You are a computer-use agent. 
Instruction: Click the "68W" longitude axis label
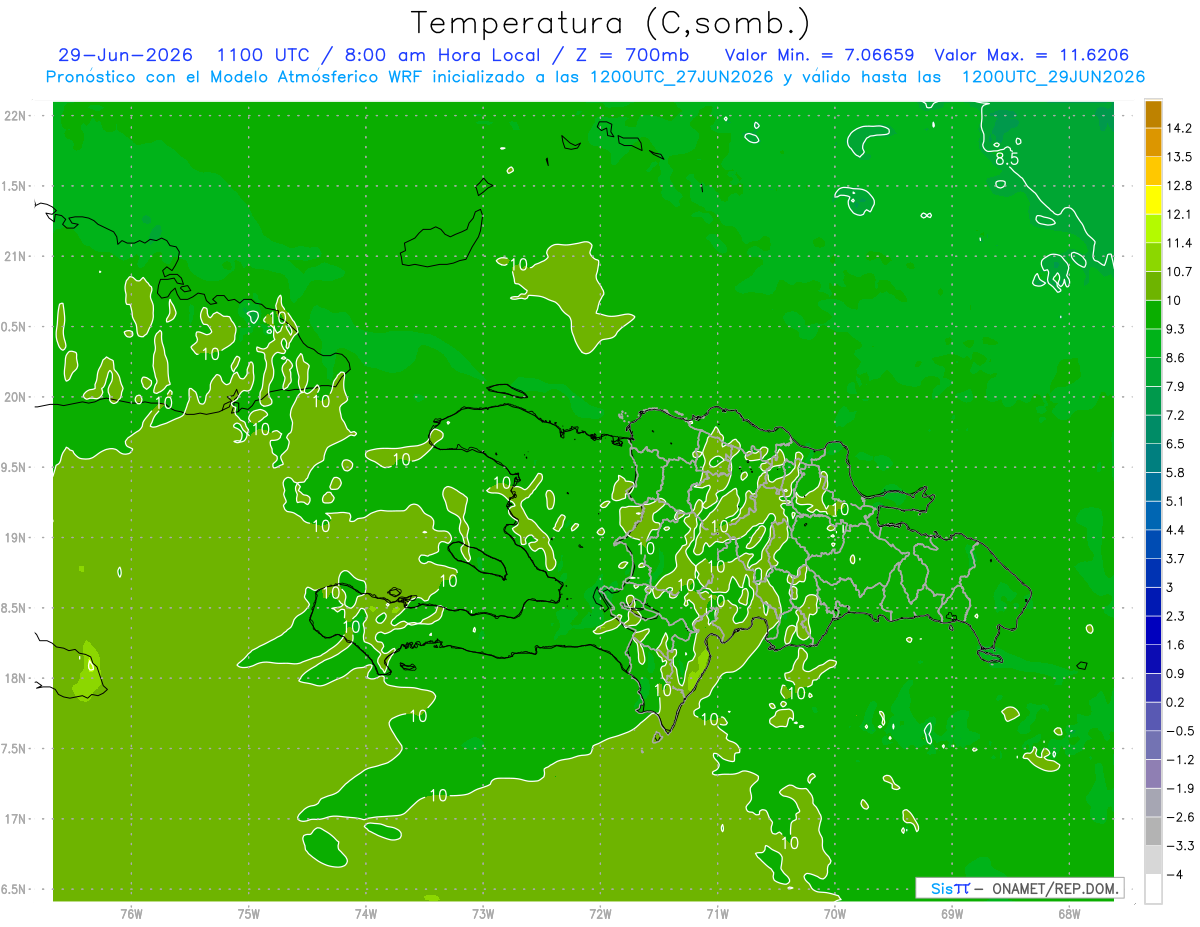(x=1069, y=913)
